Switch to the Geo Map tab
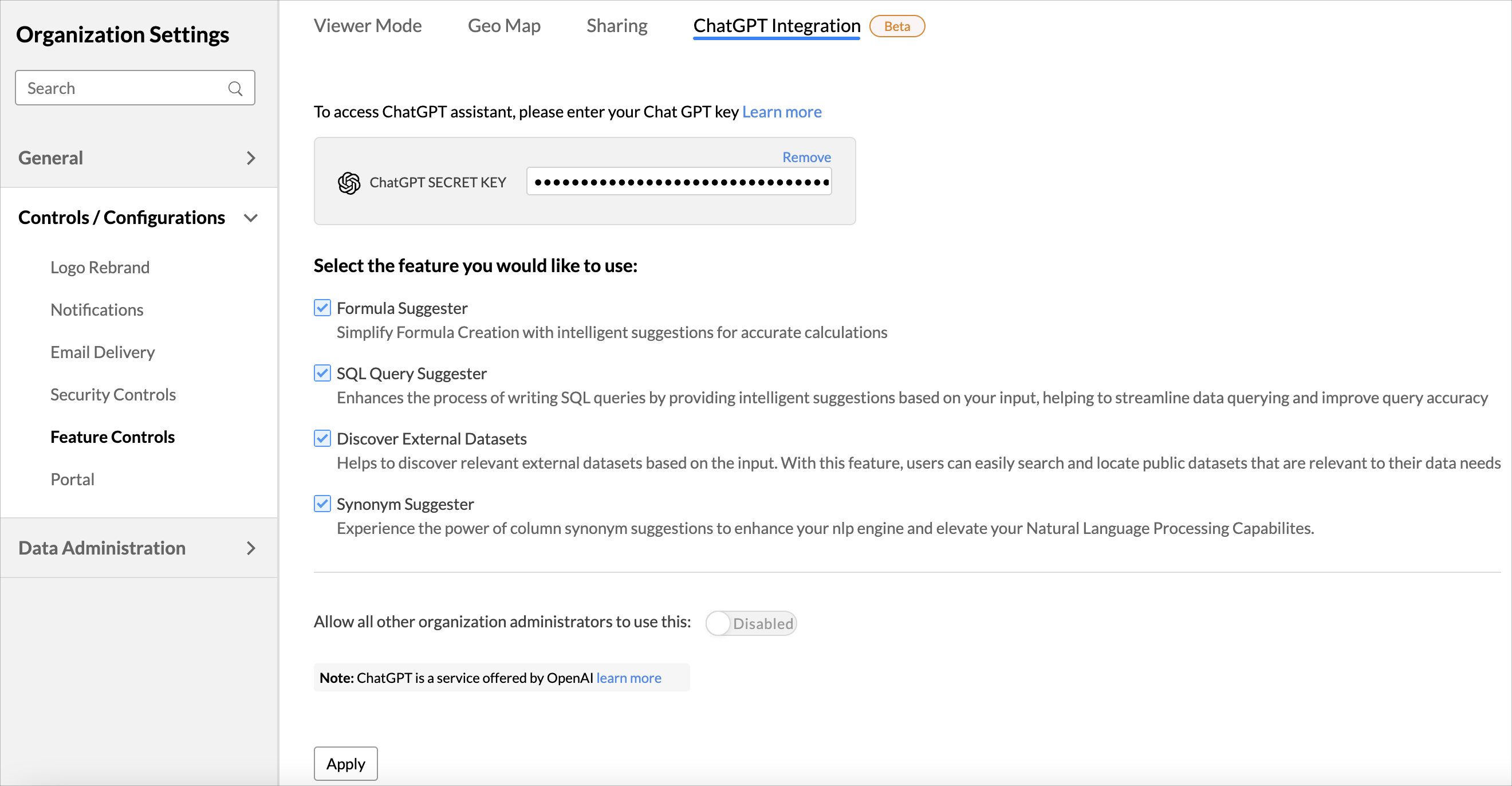Screen dimensions: 1512x786 coord(503,25)
